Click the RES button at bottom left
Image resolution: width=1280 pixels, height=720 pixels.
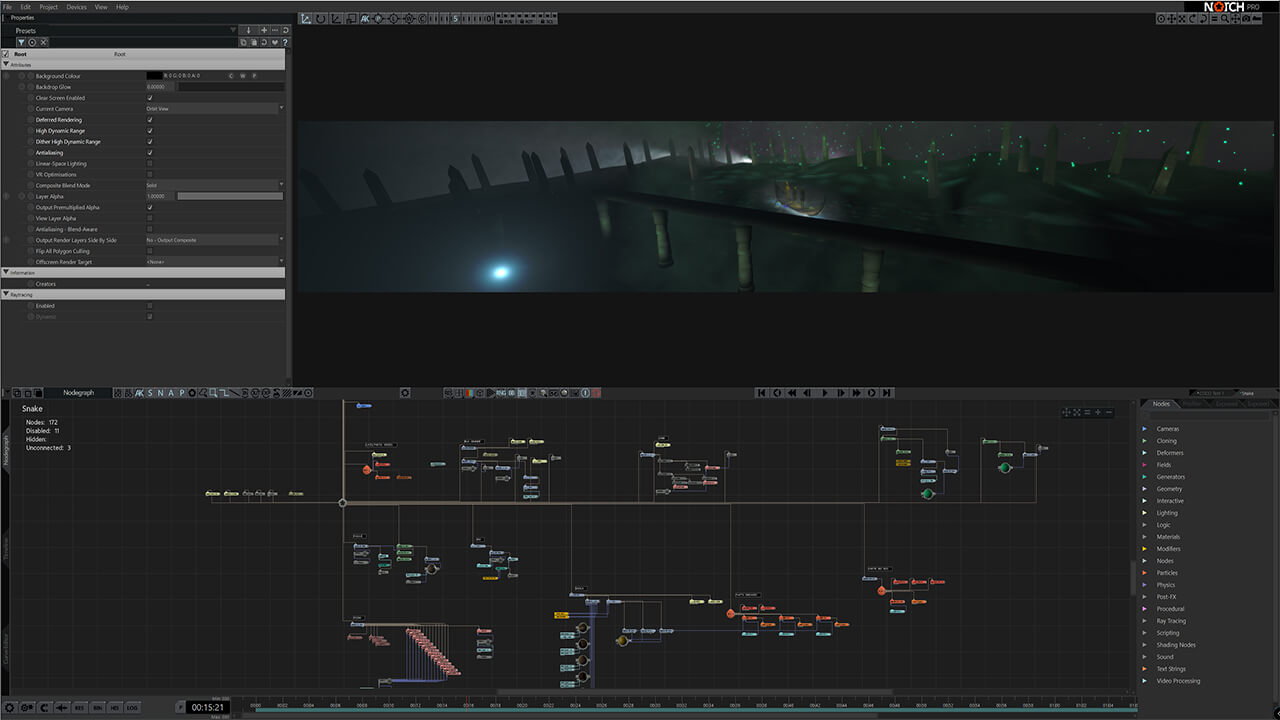[x=80, y=708]
